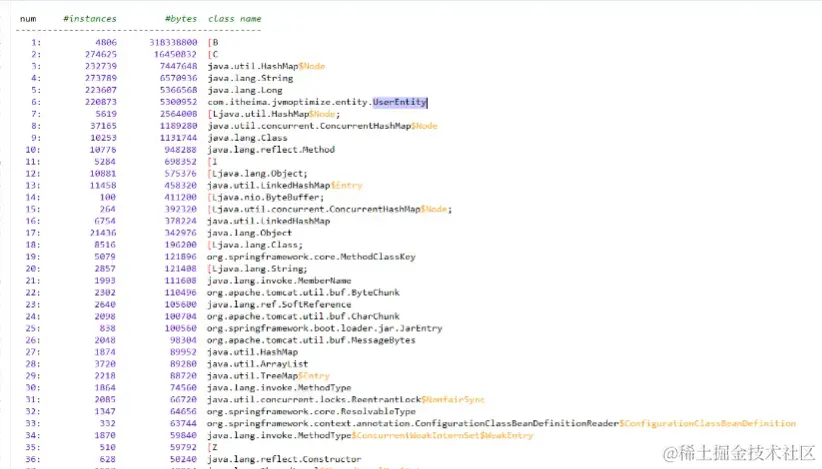822x469 pixels.
Task: Click row number 36:
Action: pyautogui.click(x=33, y=459)
